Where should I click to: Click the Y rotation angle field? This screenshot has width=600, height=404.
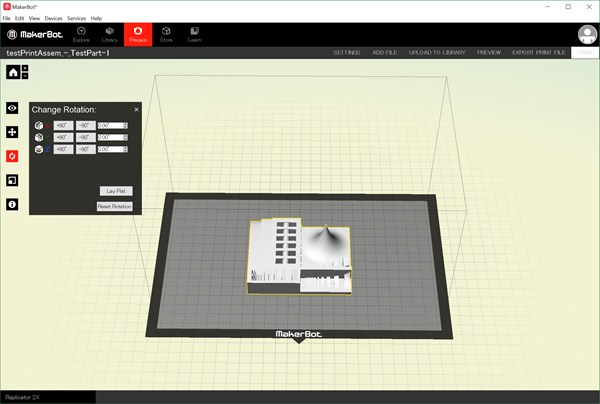point(110,137)
